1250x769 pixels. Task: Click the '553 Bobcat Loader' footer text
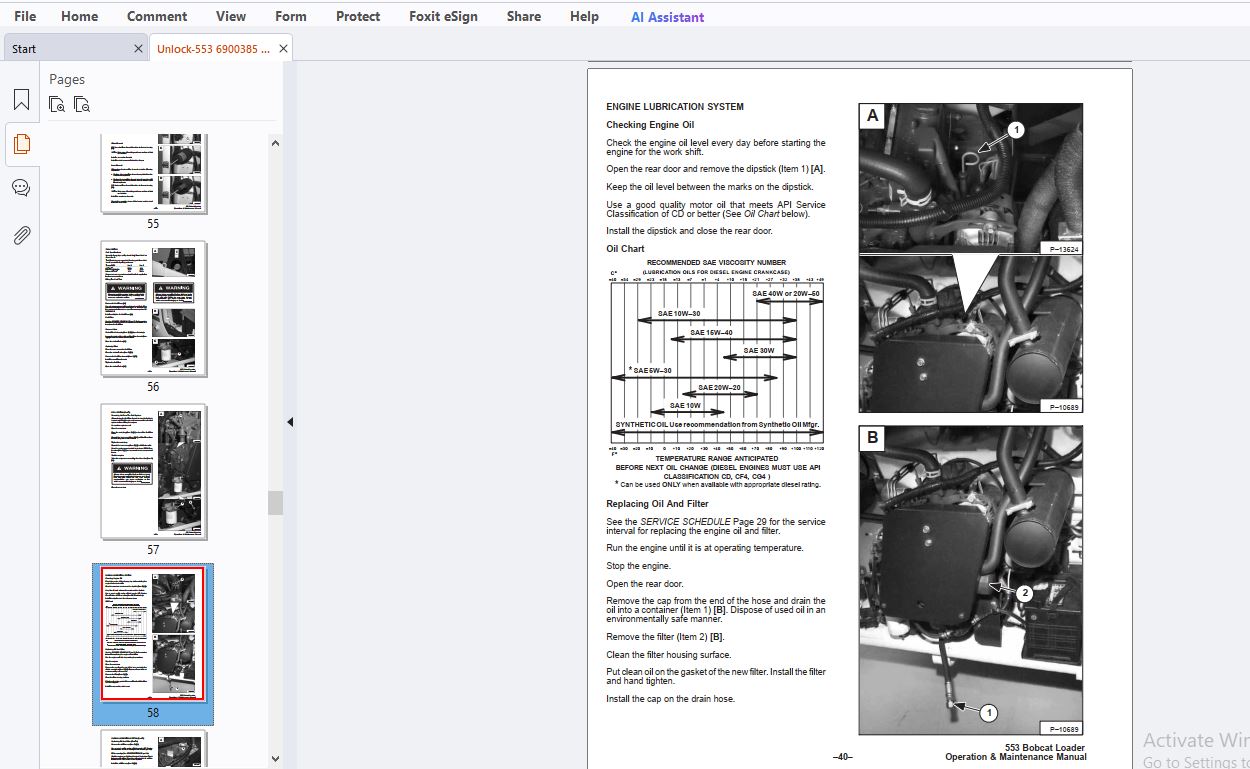(x=1044, y=748)
